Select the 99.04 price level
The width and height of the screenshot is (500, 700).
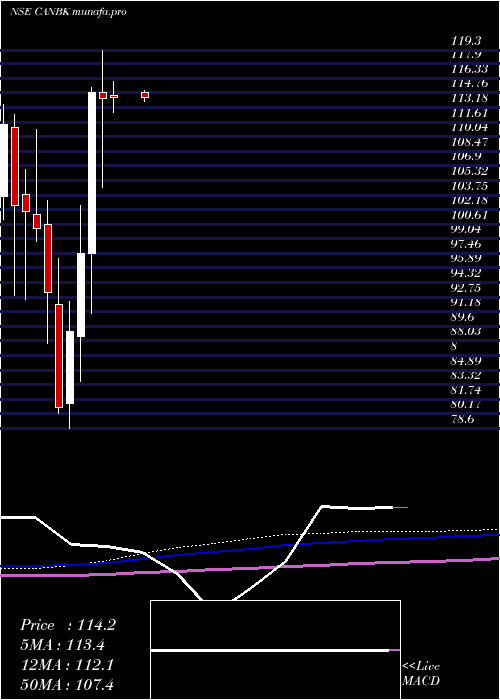(467, 229)
